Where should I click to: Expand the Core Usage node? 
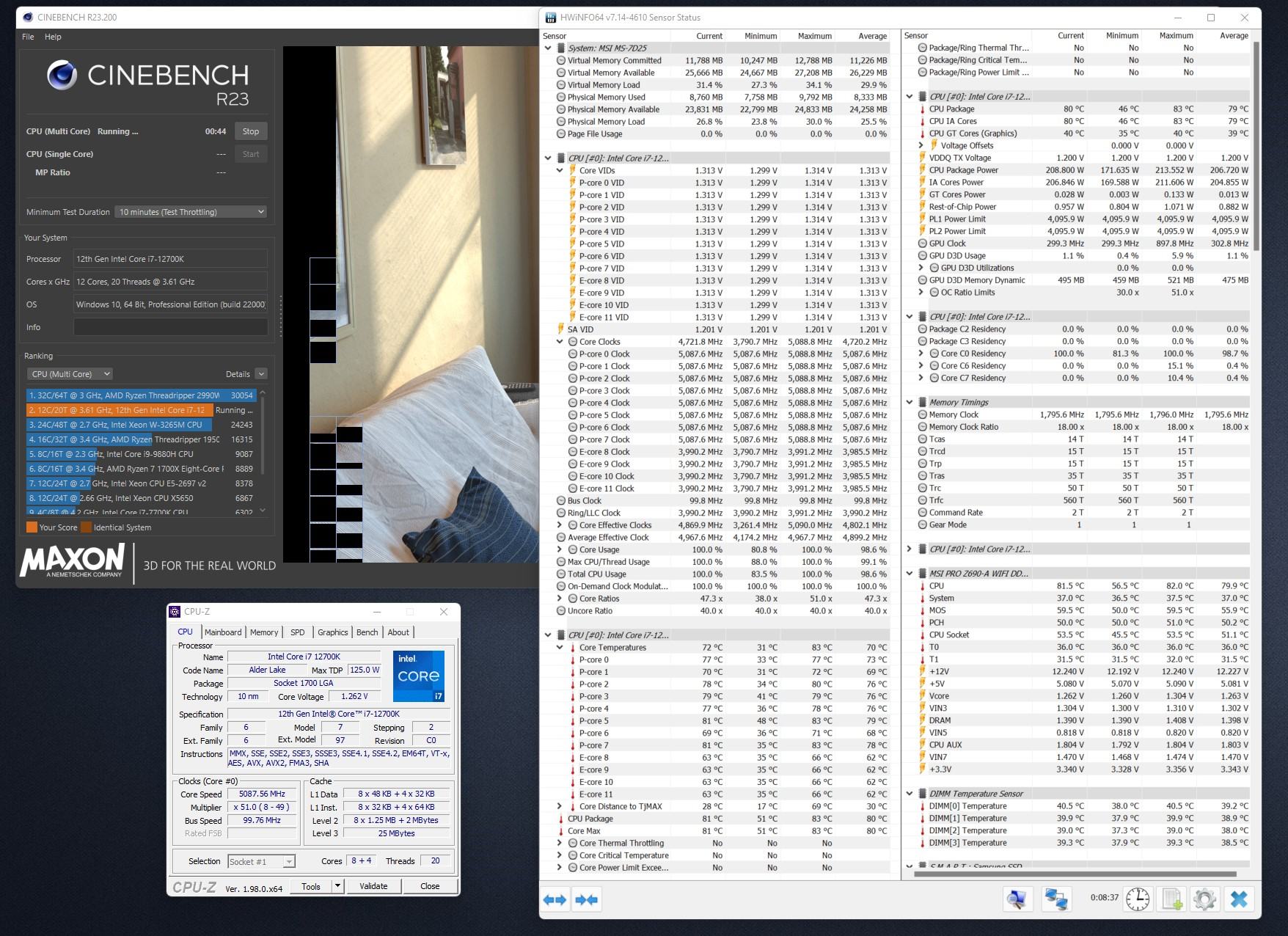[560, 549]
